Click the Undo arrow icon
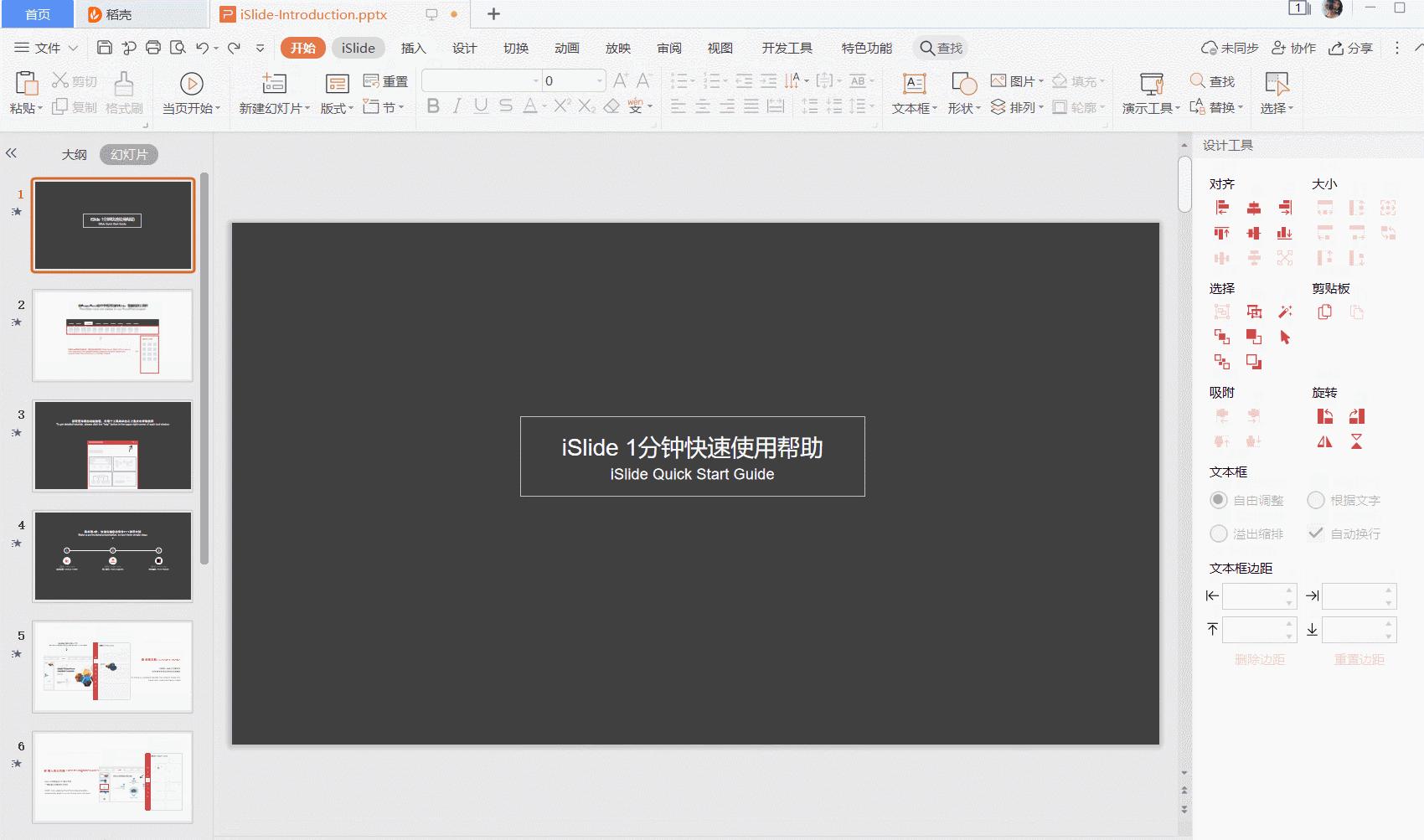 coord(202,48)
